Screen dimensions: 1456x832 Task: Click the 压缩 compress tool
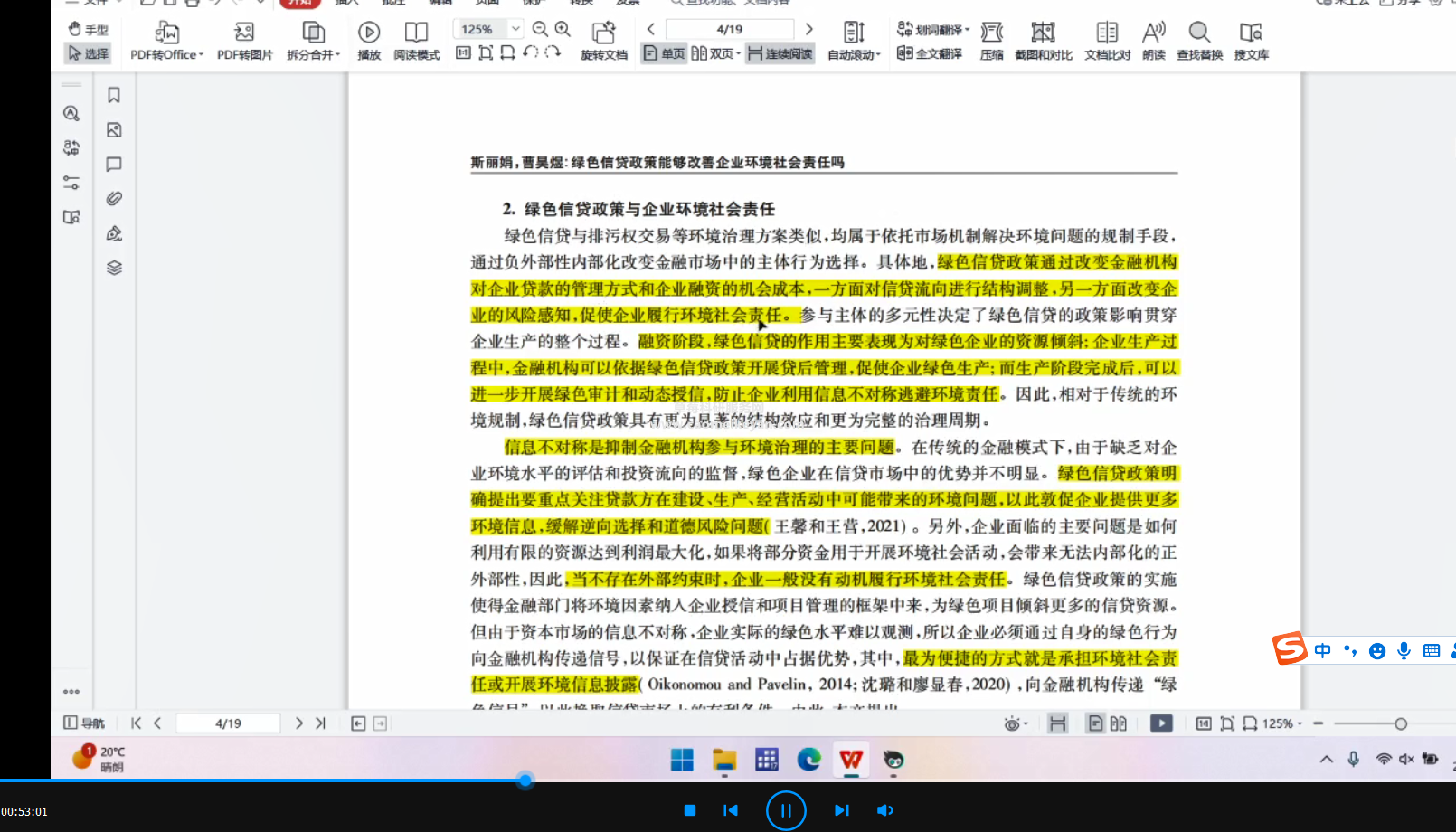click(x=992, y=43)
